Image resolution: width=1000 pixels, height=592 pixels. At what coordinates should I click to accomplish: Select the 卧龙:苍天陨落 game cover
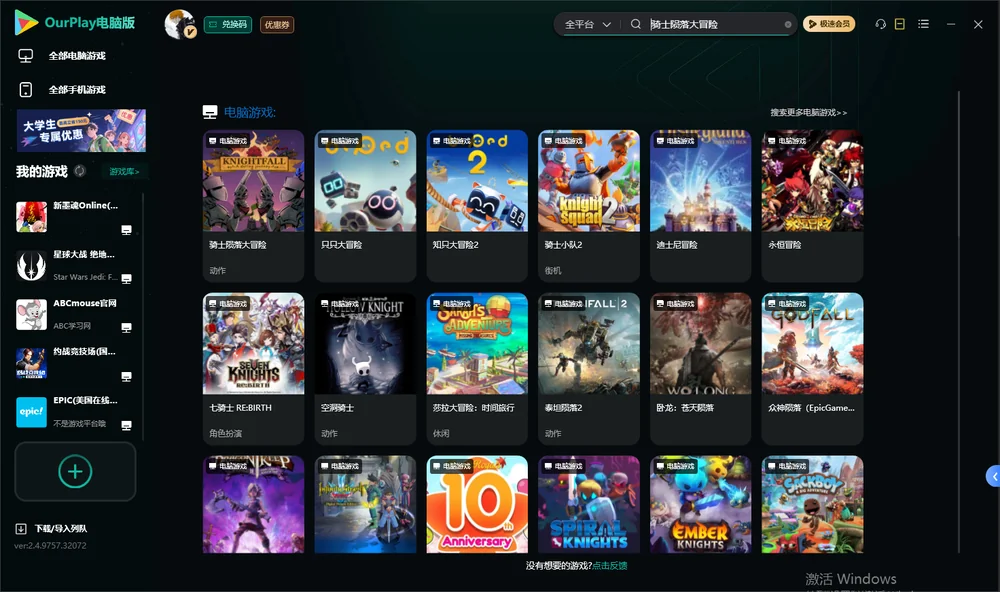(x=701, y=344)
